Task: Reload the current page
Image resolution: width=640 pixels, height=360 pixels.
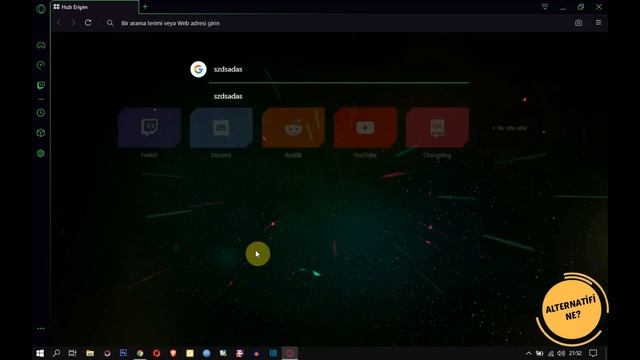Action: click(88, 23)
